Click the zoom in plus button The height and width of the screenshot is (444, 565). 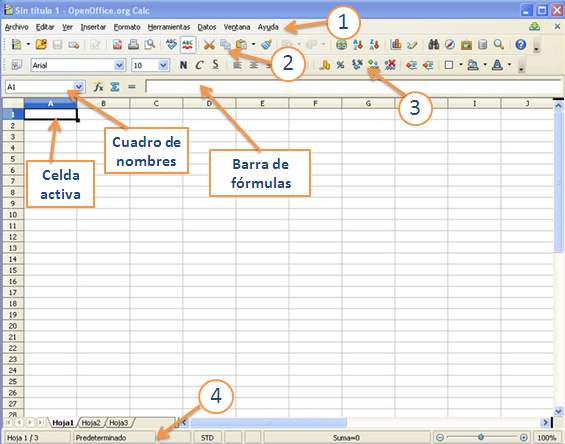point(524,437)
